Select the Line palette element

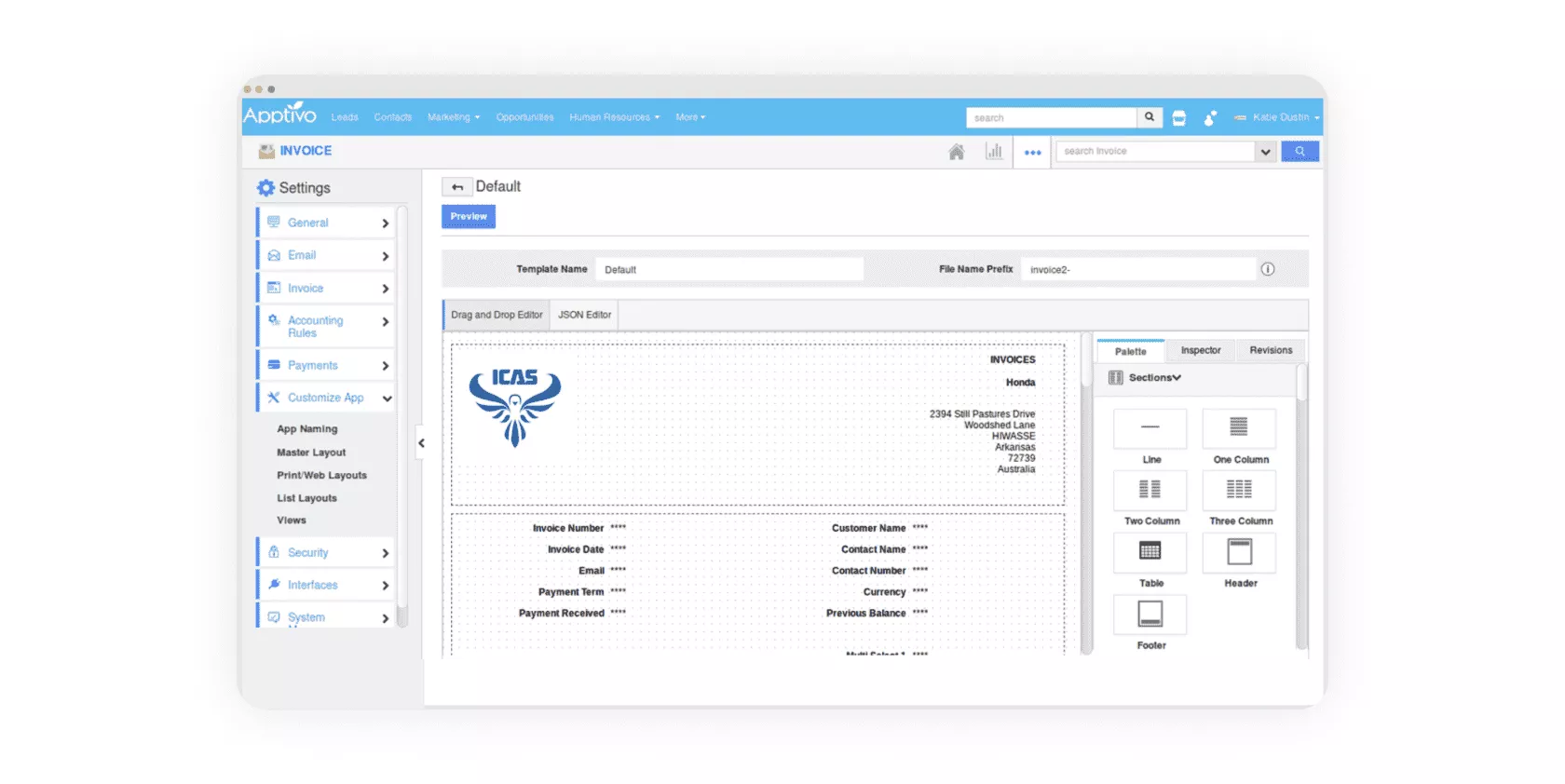(x=1150, y=428)
